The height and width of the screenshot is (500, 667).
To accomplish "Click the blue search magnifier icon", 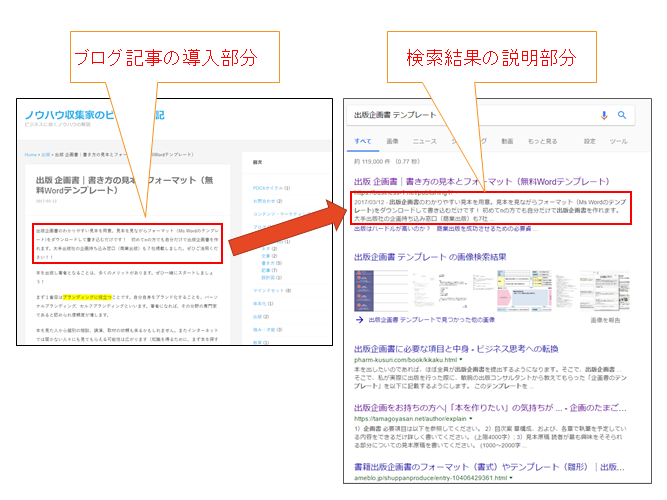I will coord(621,115).
